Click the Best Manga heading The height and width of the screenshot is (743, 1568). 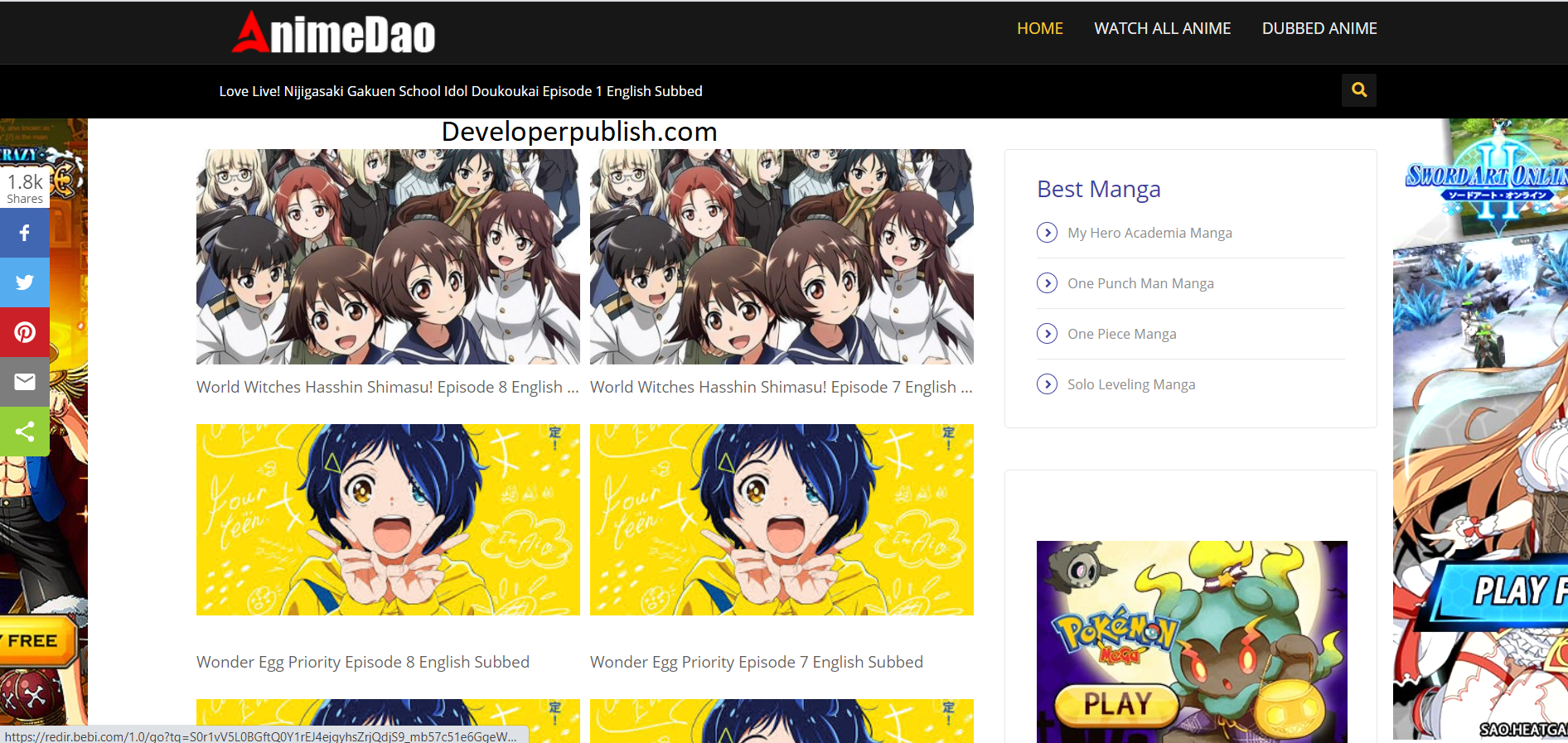(1099, 189)
